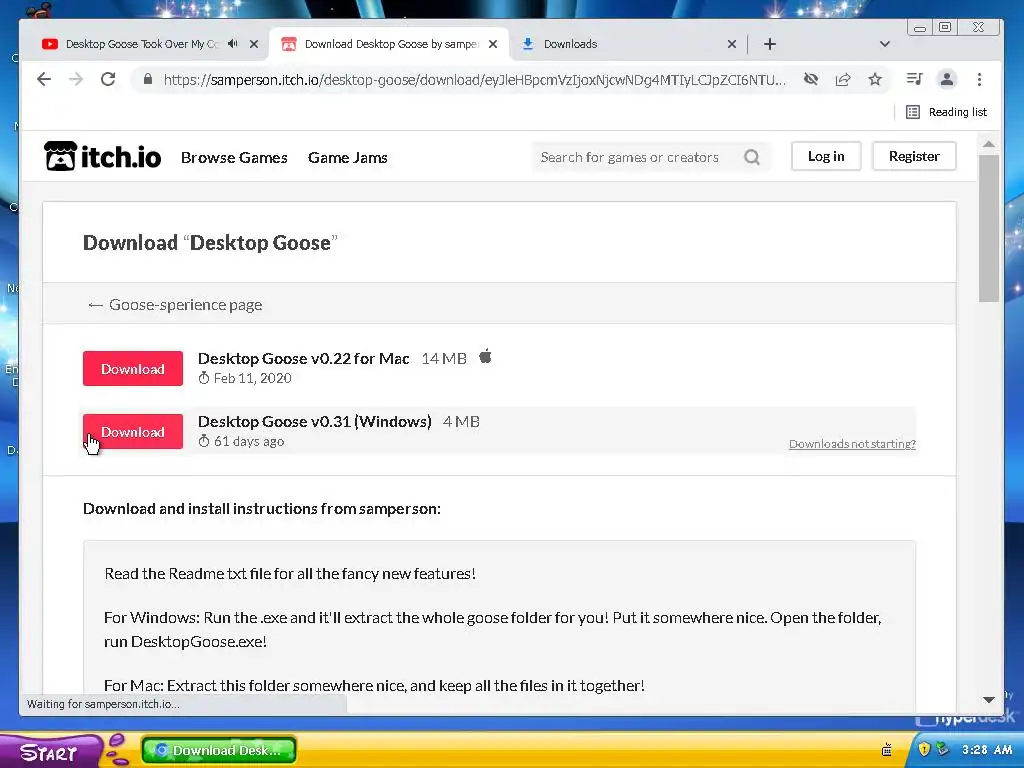Open Browse Games menu link

[x=234, y=157]
